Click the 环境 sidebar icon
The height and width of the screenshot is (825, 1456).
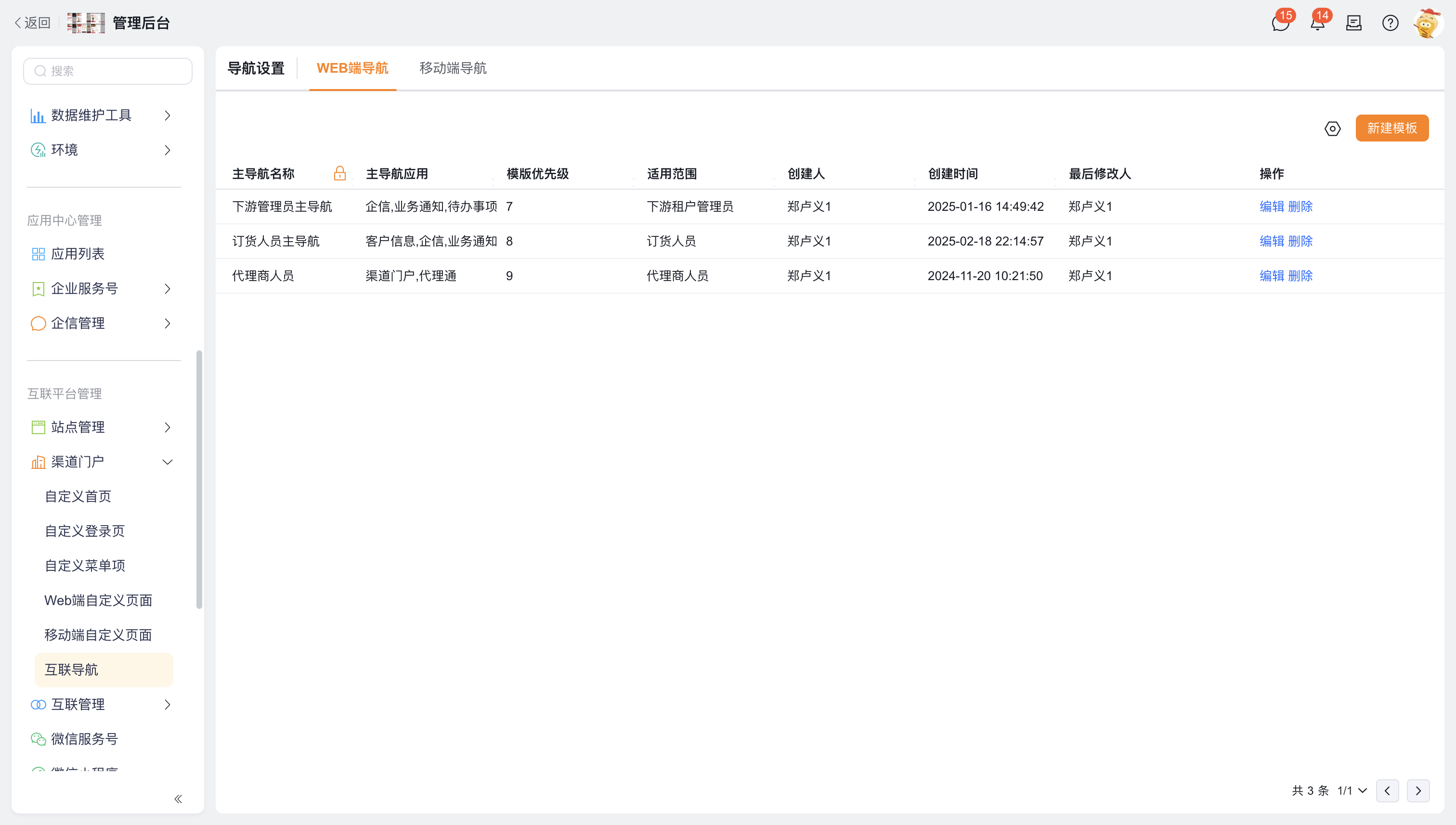click(x=38, y=150)
